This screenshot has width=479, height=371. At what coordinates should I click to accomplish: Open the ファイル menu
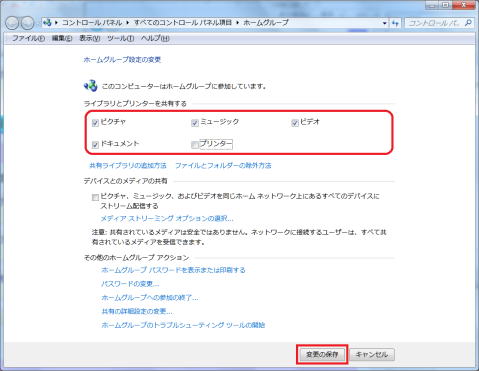(x=28, y=38)
